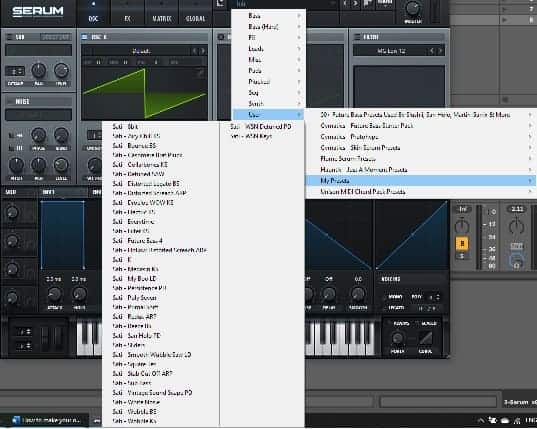The height and width of the screenshot is (429, 537).
Task: Click the bottom macro knob at far left
Action: 12,297
